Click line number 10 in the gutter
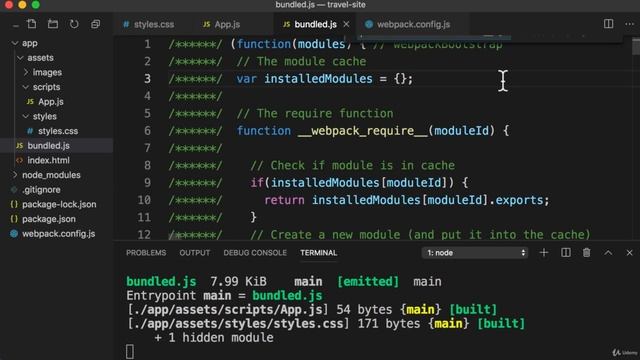The height and width of the screenshot is (360, 640). (x=144, y=200)
